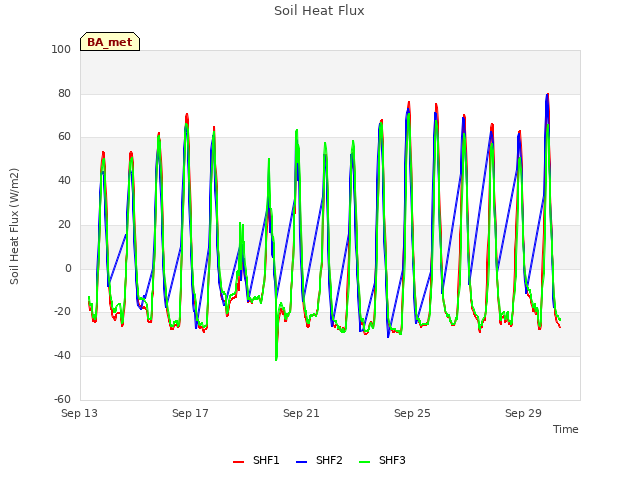Click the -20 y-axis tick label

pyautogui.click(x=62, y=312)
